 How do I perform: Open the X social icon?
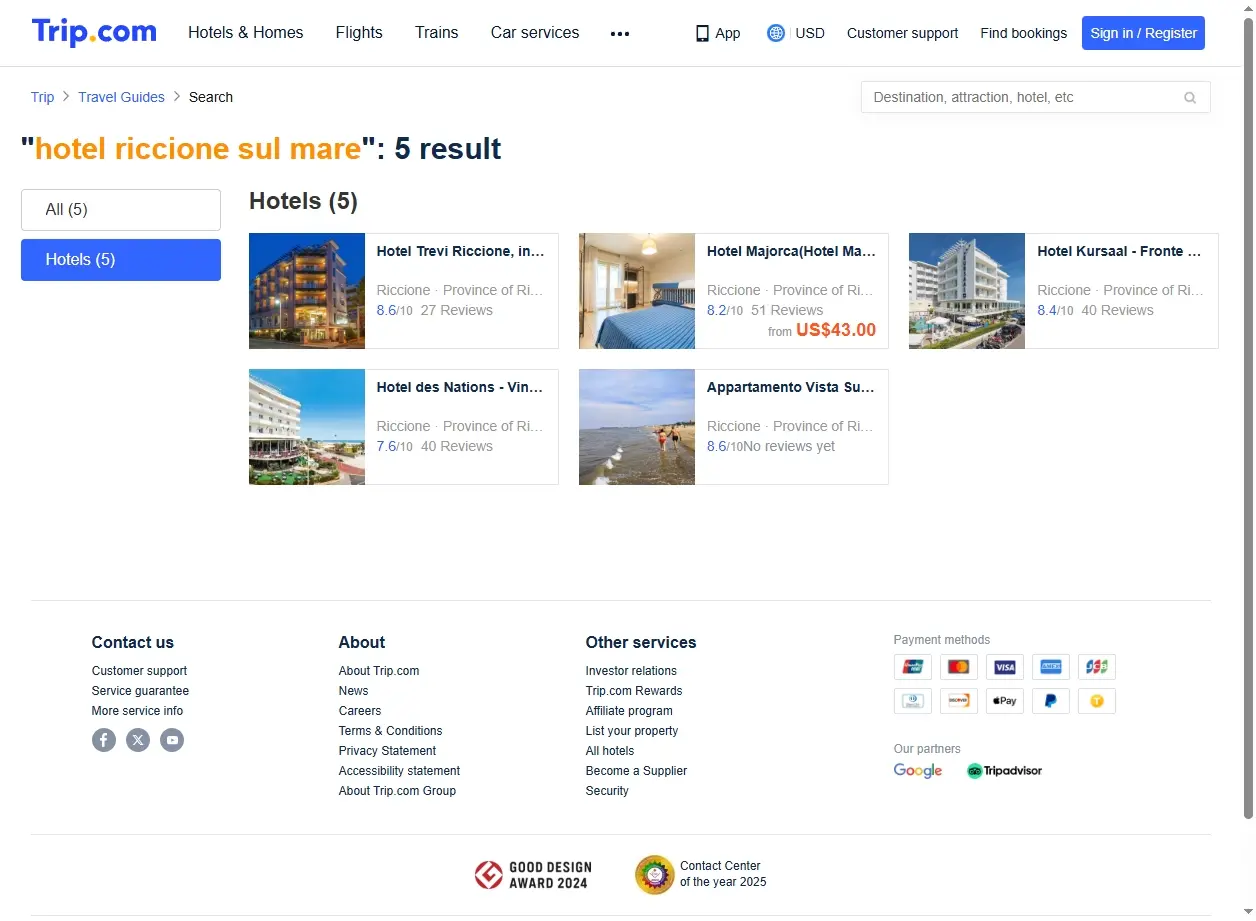coord(138,740)
